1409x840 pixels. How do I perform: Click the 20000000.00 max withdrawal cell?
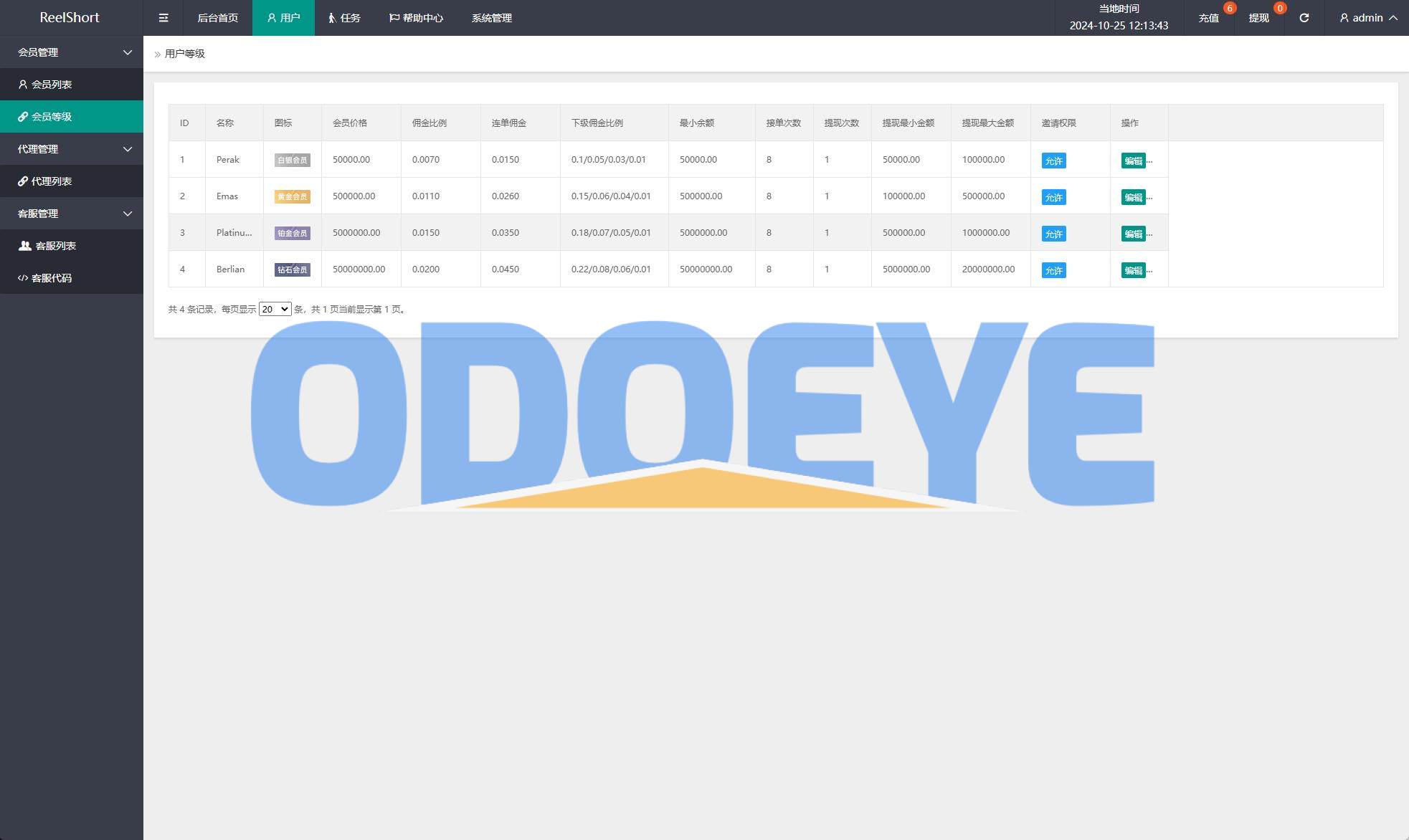tap(991, 269)
